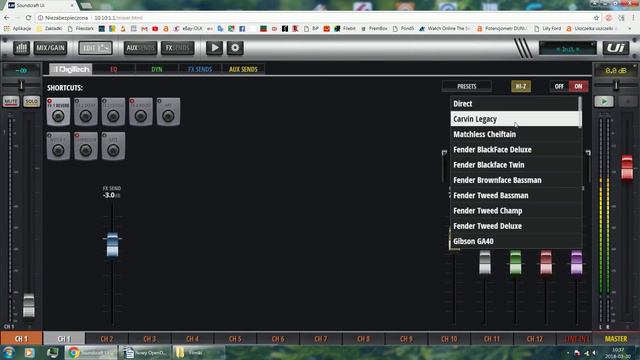Screen dimensions: 640x360
Task: Click the red master fader handle
Action: point(627,167)
